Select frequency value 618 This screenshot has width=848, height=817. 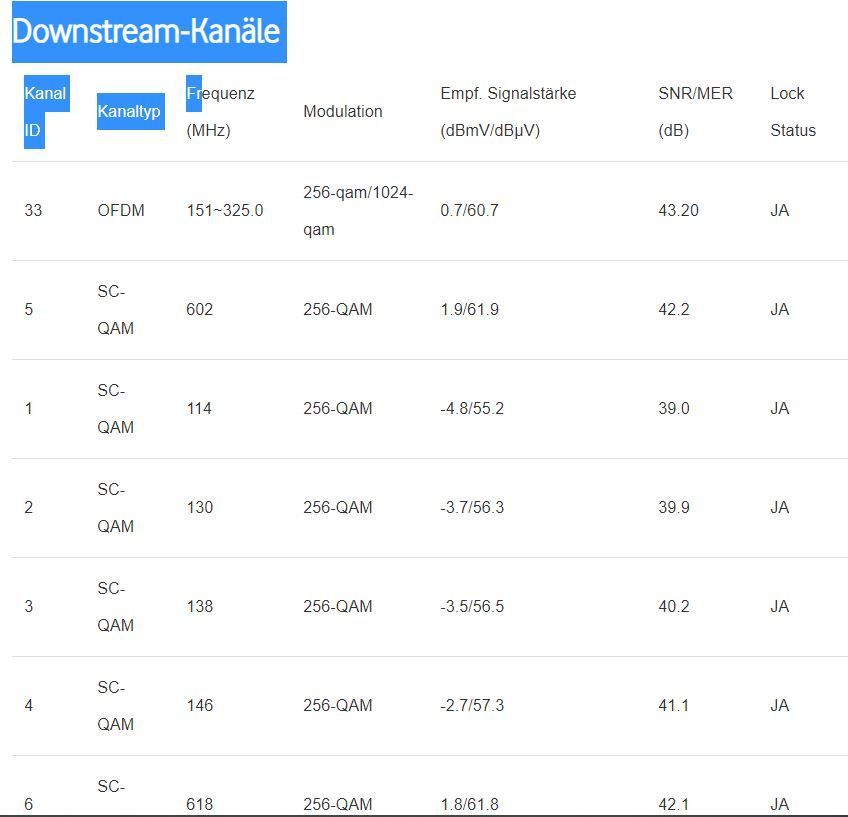click(200, 804)
